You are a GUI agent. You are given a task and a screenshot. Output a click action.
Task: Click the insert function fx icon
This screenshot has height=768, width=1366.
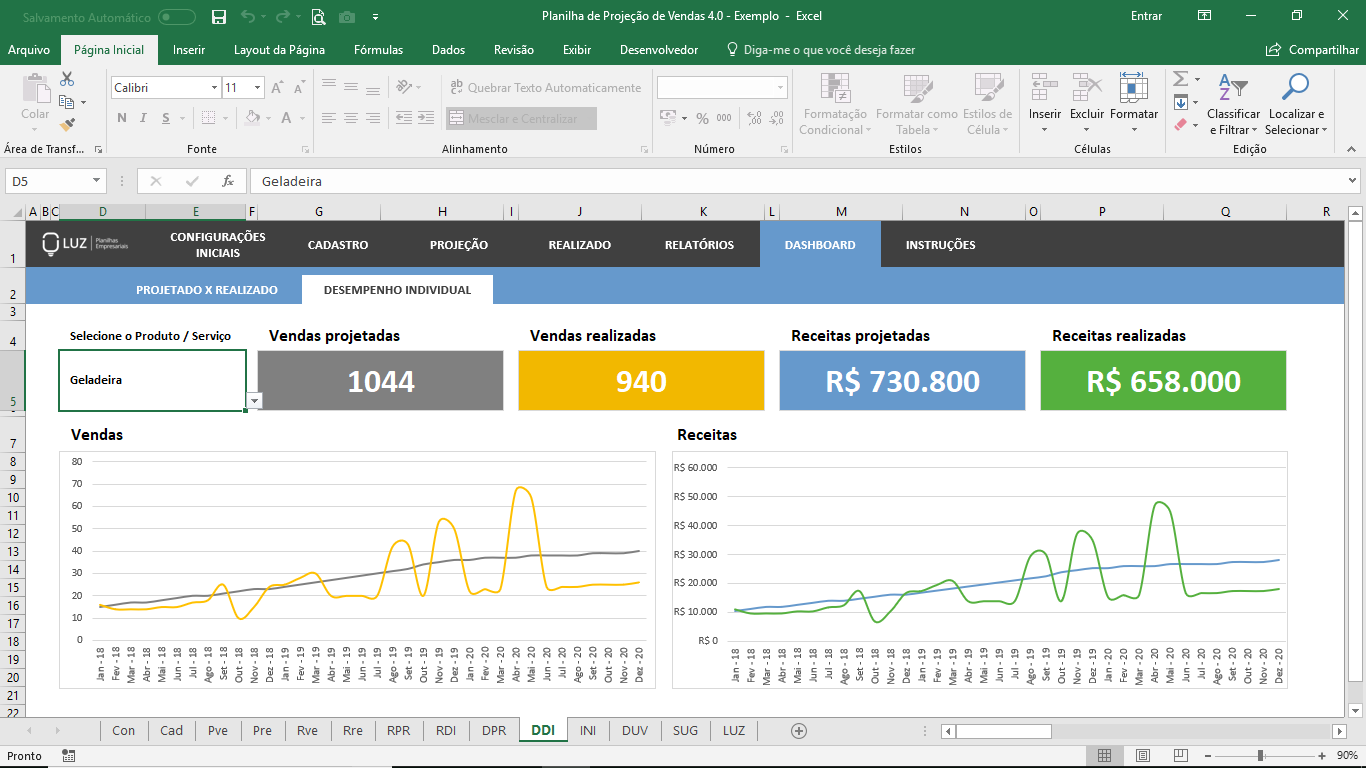228,181
